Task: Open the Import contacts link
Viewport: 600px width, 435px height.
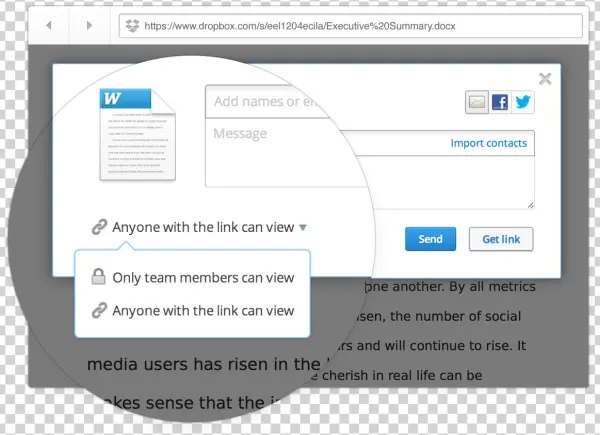Action: tap(488, 143)
